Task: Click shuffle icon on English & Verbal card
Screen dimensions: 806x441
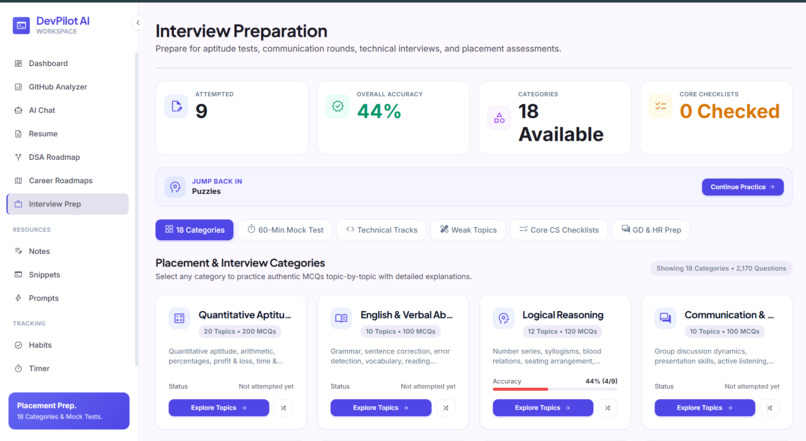Action: tap(446, 408)
